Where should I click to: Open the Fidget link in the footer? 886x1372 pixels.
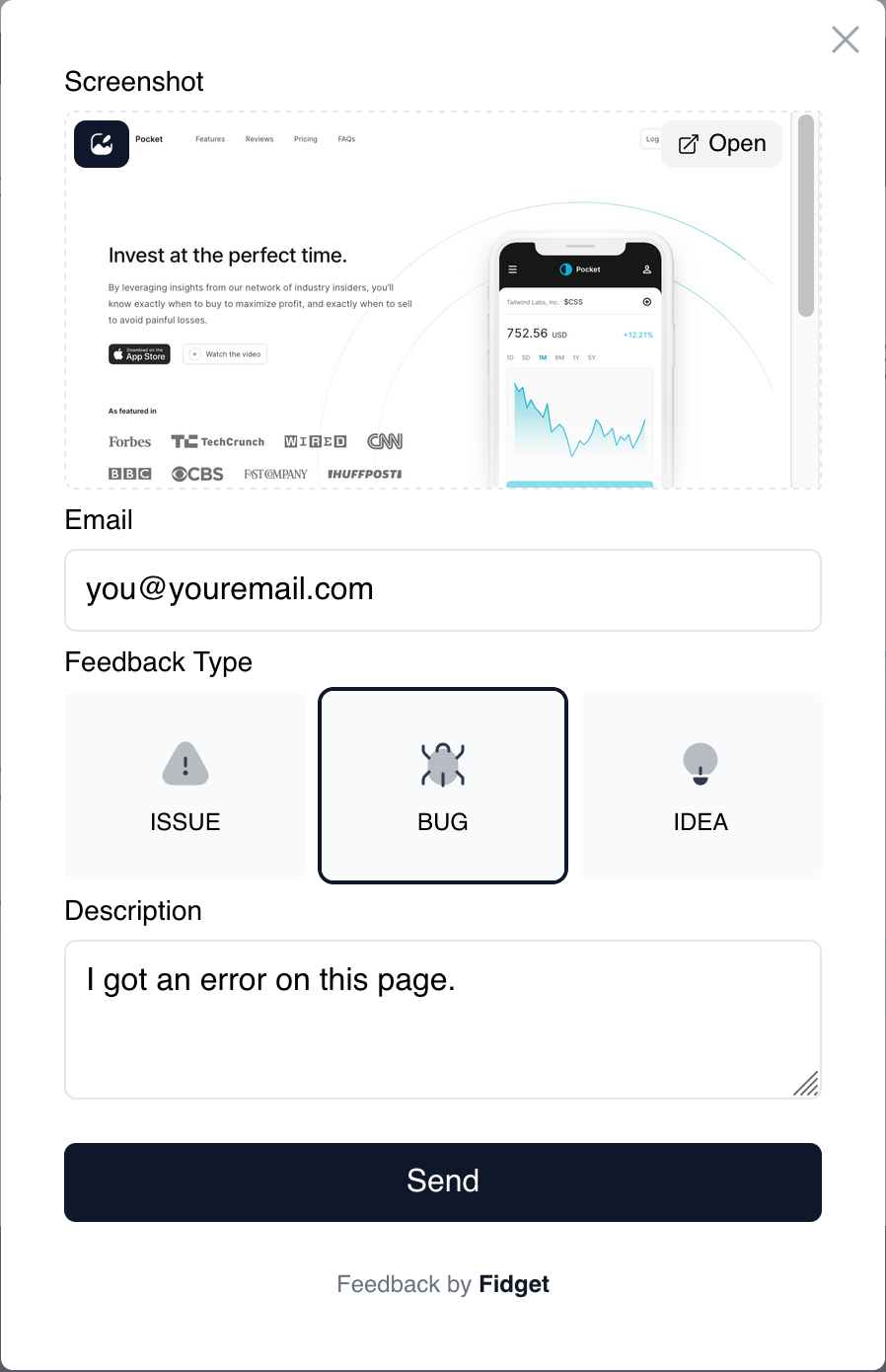(514, 1284)
